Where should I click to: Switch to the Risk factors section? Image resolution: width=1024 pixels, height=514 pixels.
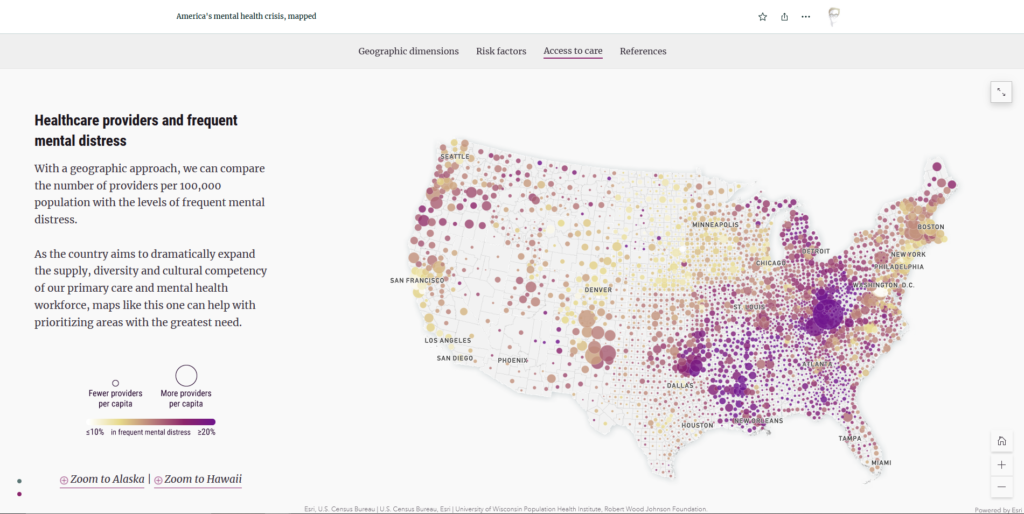(501, 51)
